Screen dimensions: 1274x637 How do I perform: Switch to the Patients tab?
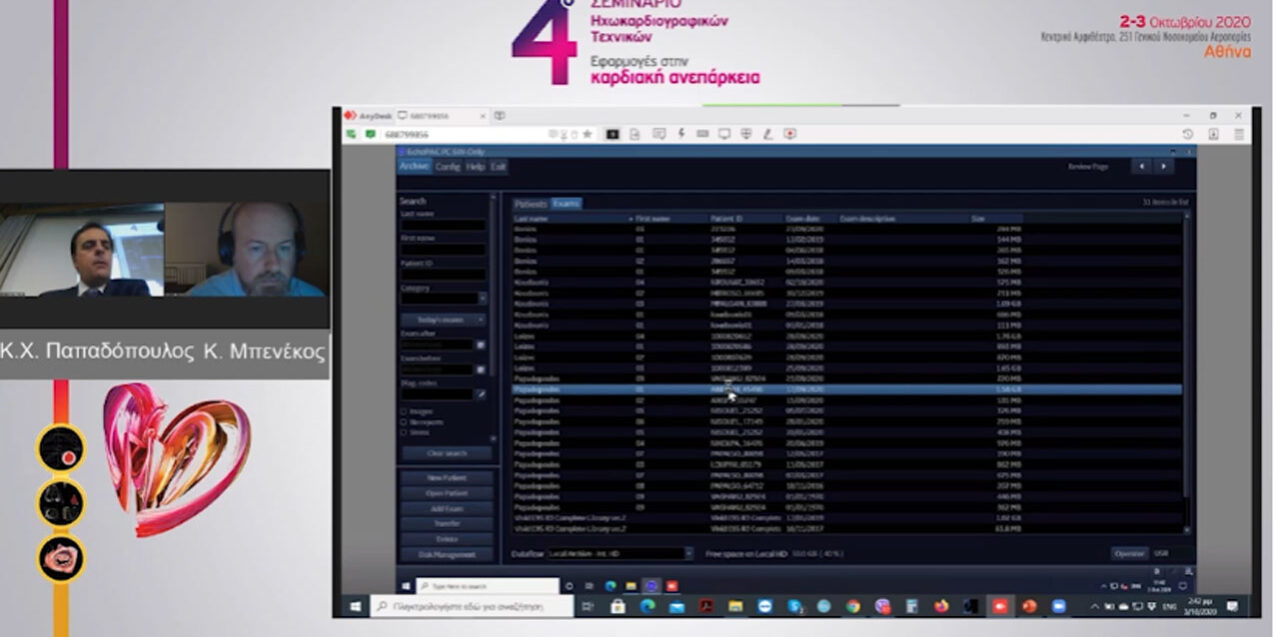530,204
